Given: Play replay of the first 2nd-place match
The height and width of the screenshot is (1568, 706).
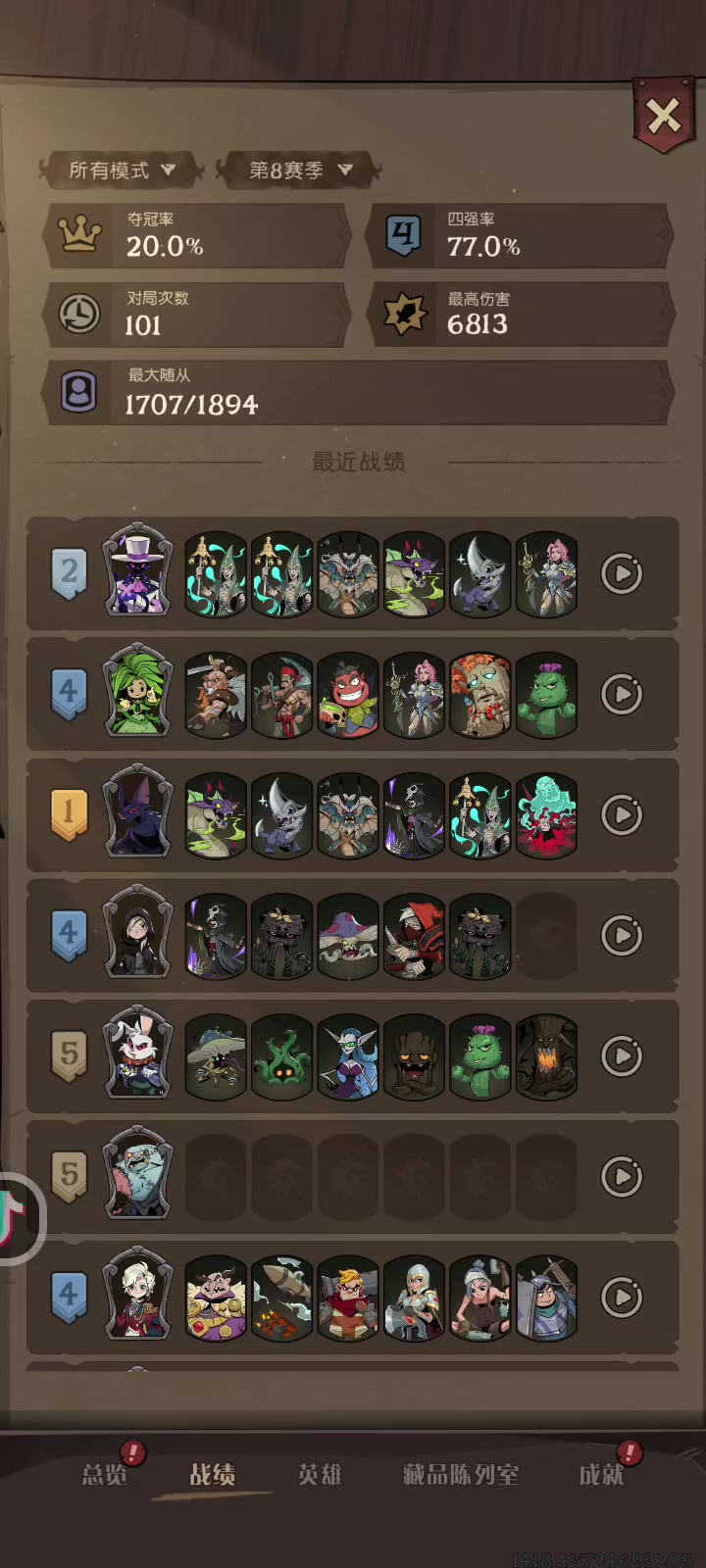Looking at the screenshot, I should coord(622,574).
